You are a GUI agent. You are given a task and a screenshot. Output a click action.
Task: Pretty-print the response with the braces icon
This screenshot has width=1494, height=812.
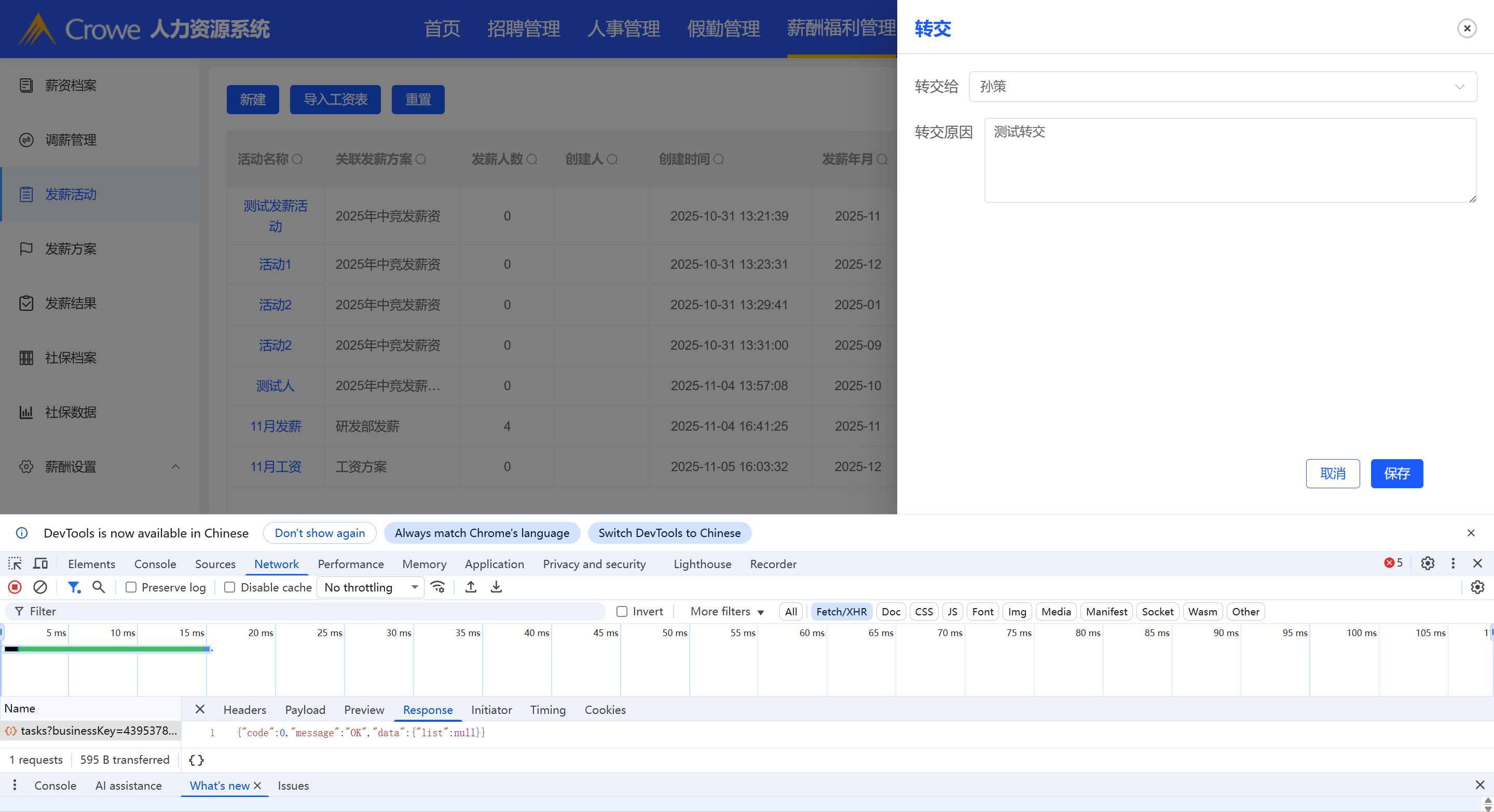pyautogui.click(x=196, y=760)
